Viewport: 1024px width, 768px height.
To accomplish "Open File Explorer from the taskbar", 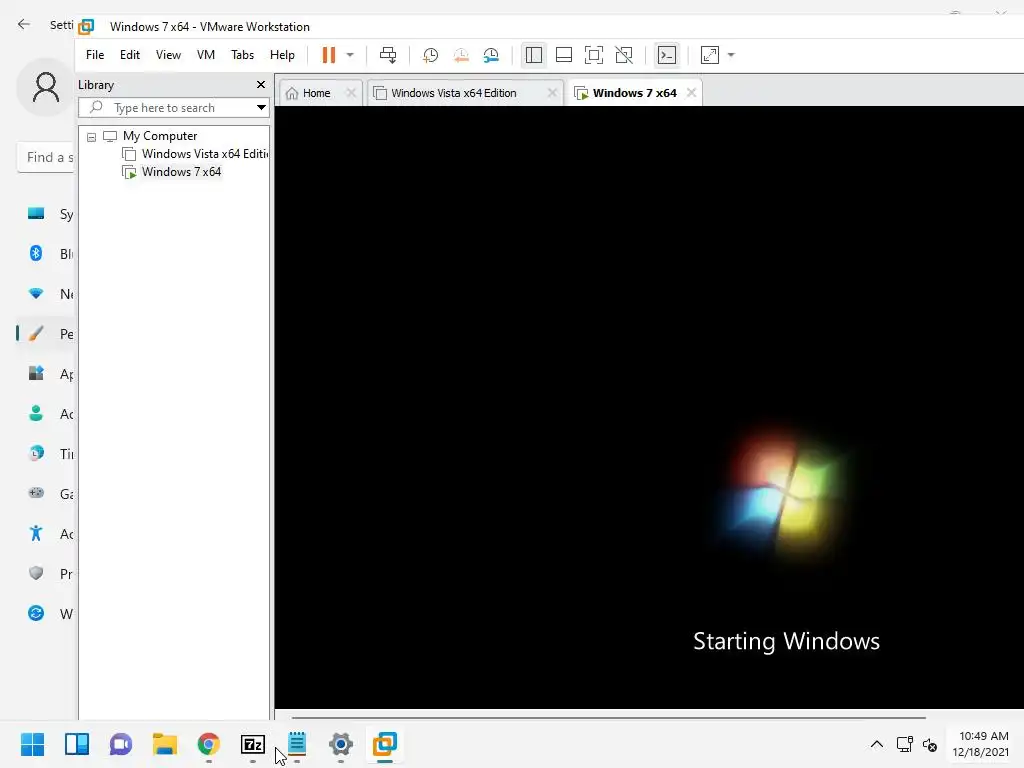I will pos(165,744).
